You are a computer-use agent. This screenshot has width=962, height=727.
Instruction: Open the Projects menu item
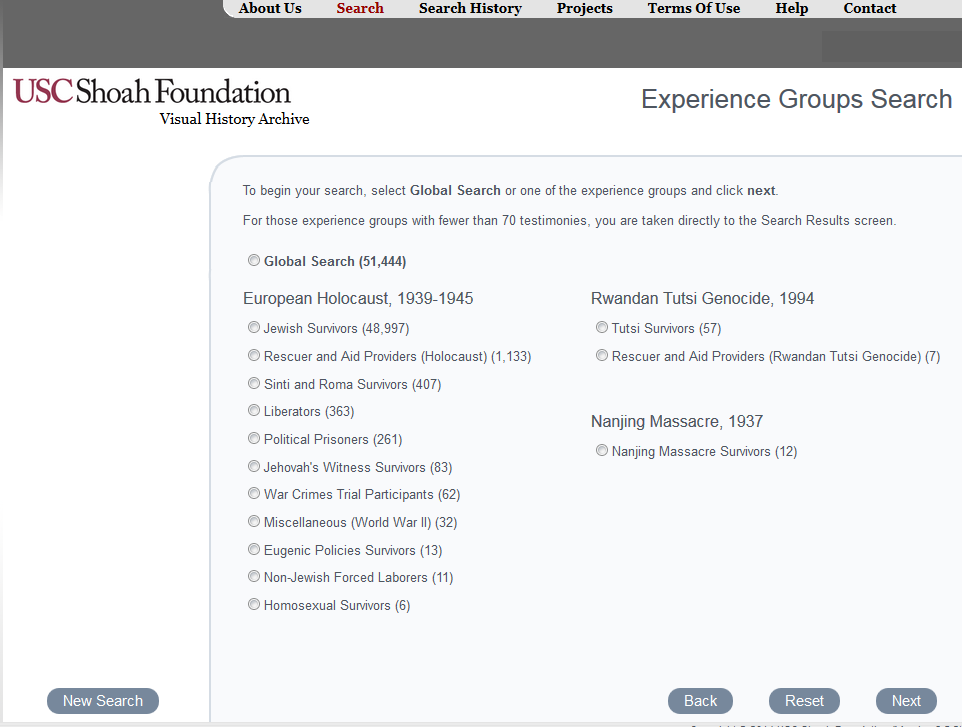click(585, 8)
